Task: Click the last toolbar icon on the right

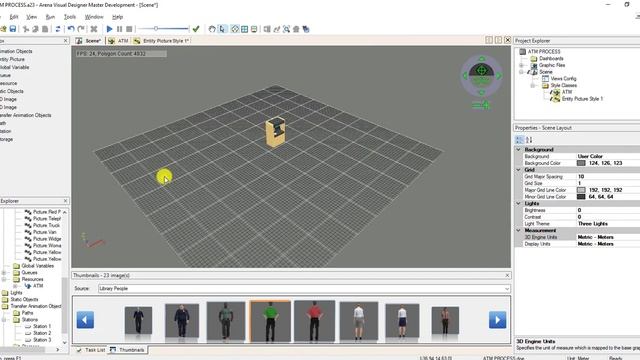Action: click(x=306, y=29)
